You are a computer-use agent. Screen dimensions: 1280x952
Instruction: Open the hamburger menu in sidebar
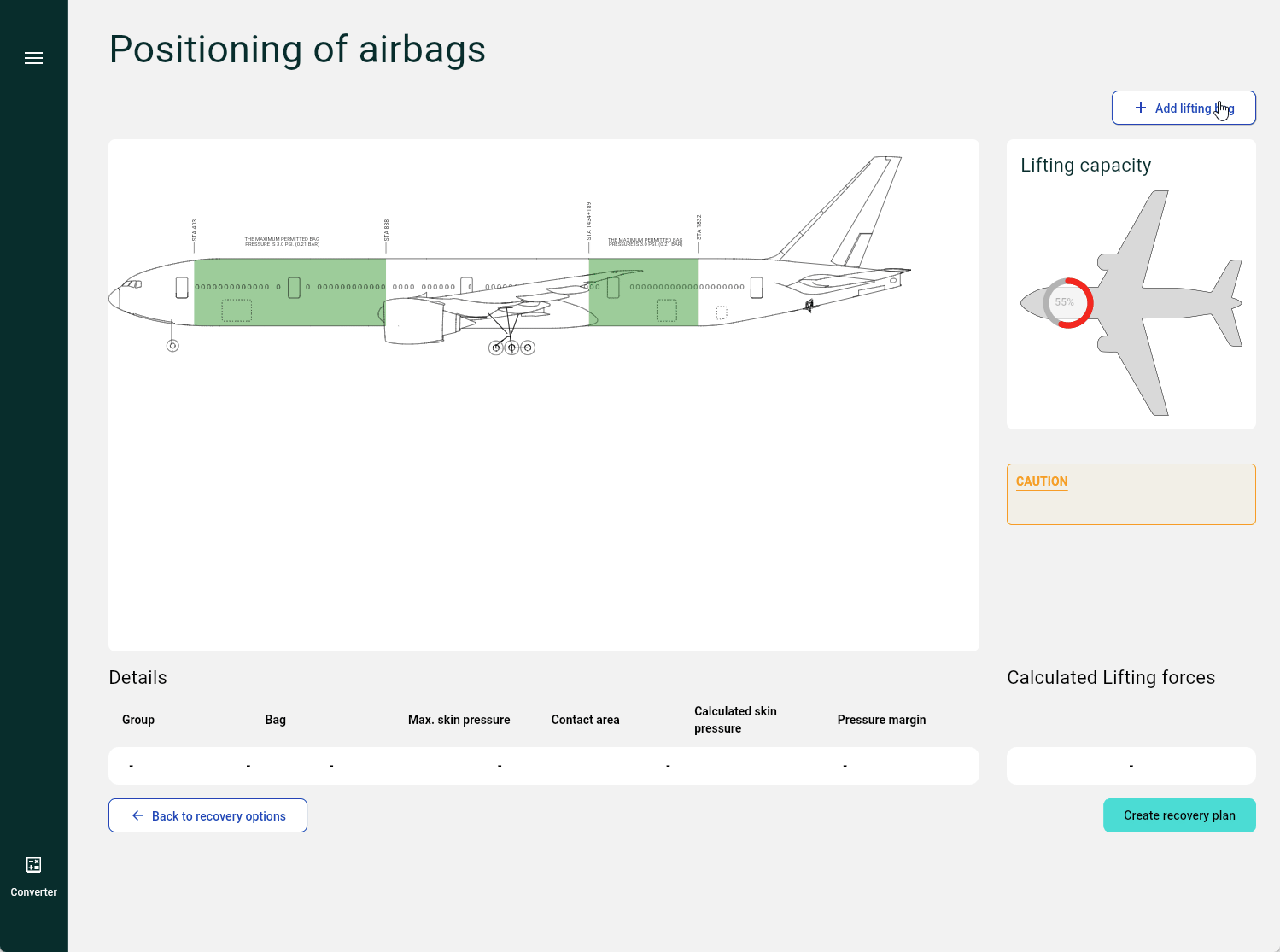(x=33, y=58)
